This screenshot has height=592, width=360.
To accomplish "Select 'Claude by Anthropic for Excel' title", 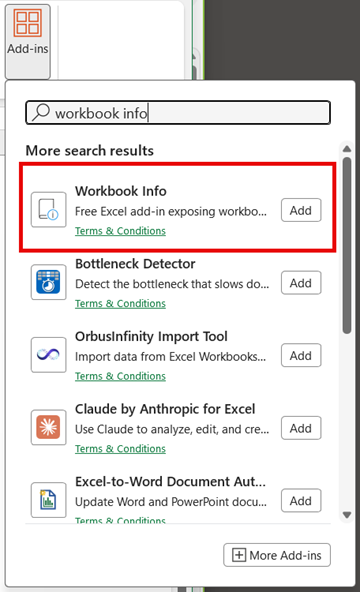I will pos(165,409).
